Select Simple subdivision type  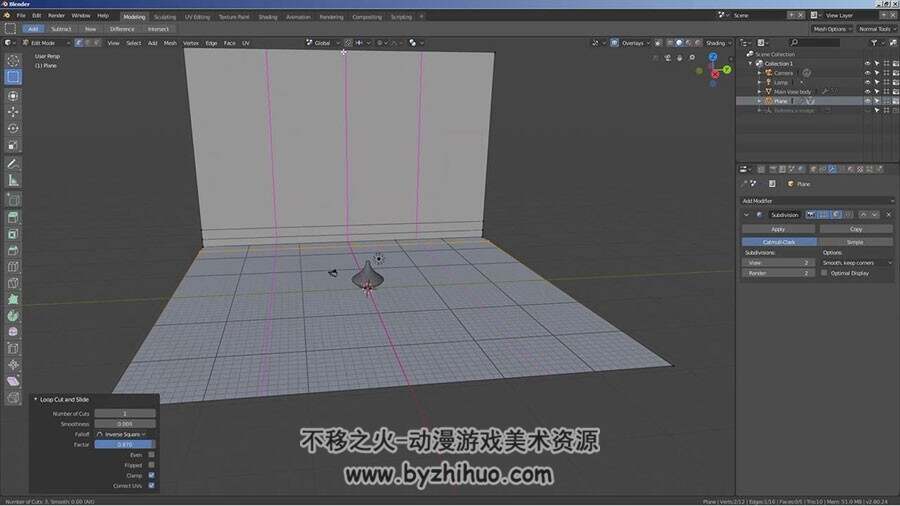(x=855, y=242)
